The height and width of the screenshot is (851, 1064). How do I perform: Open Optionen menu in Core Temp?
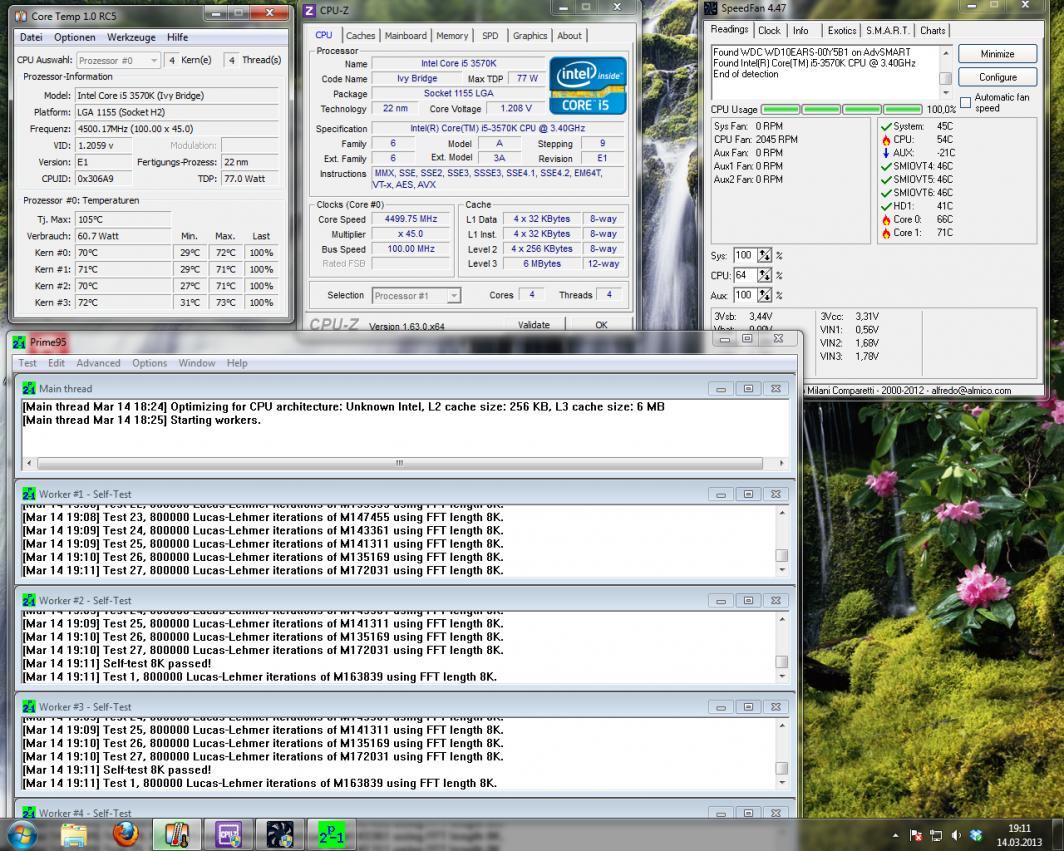pos(75,37)
